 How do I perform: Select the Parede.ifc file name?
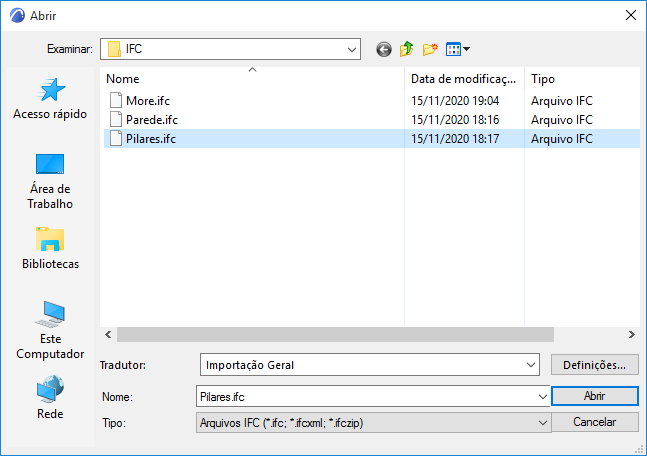(x=152, y=120)
